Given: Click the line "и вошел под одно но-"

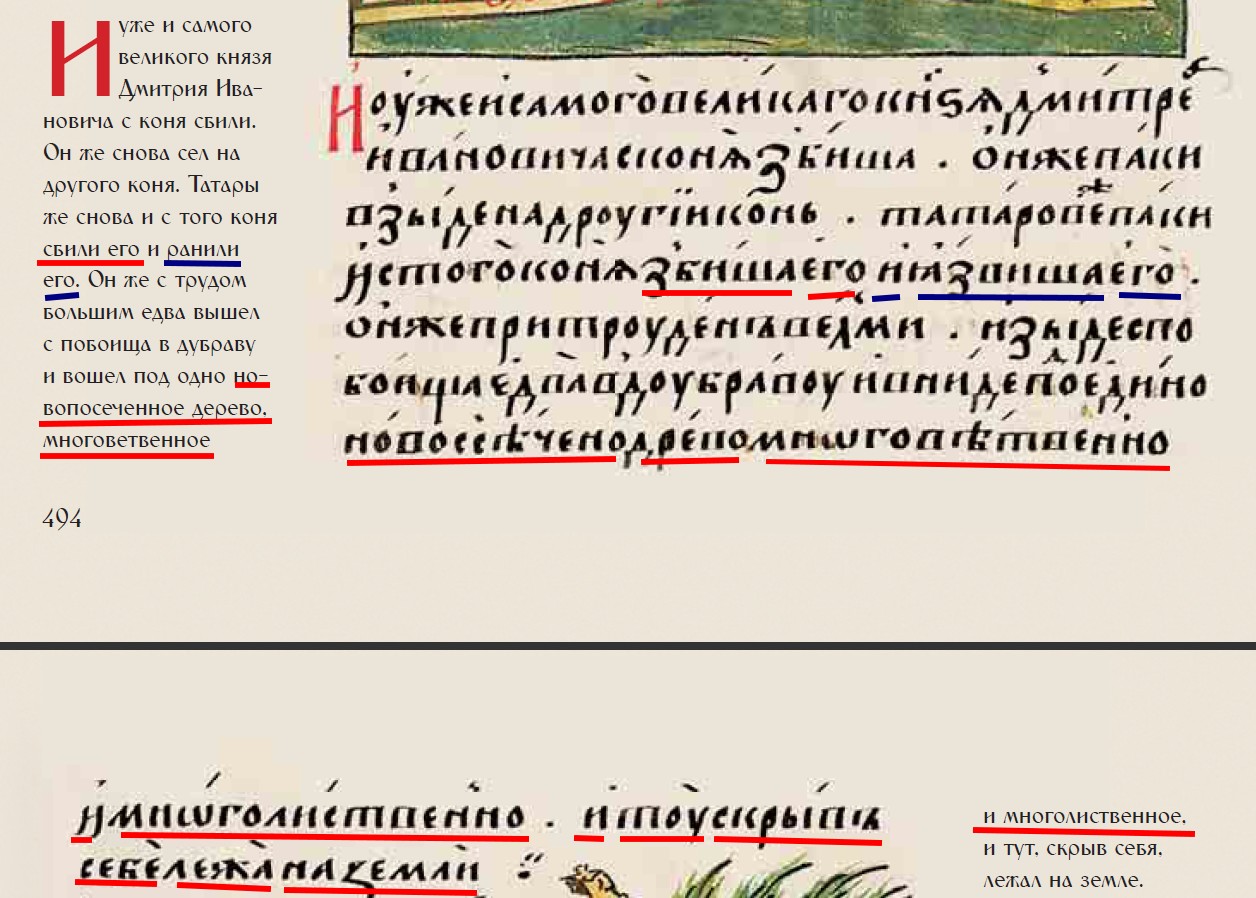Looking at the screenshot, I should (x=156, y=377).
